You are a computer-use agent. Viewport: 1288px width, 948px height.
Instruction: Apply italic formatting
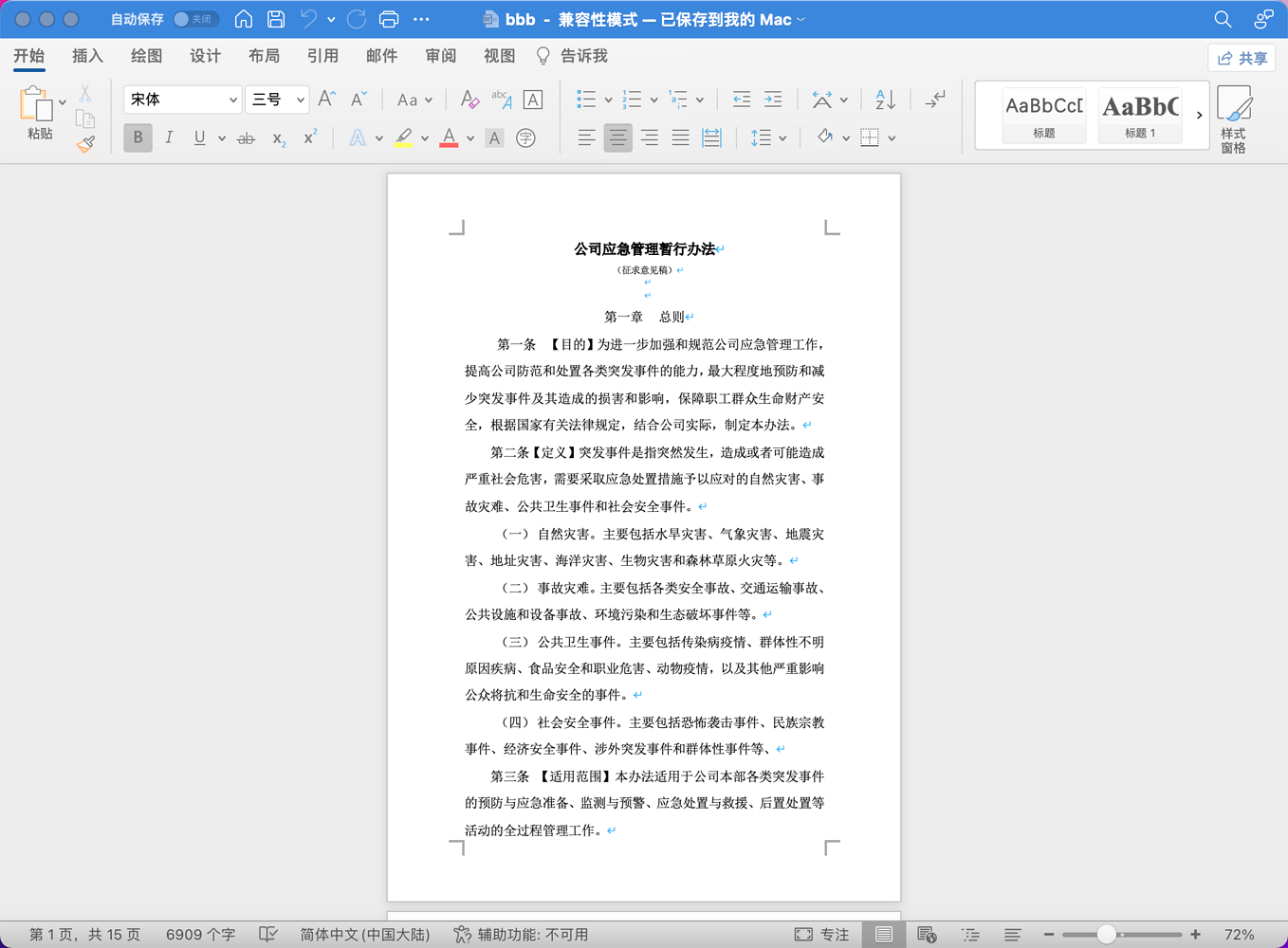pos(169,137)
